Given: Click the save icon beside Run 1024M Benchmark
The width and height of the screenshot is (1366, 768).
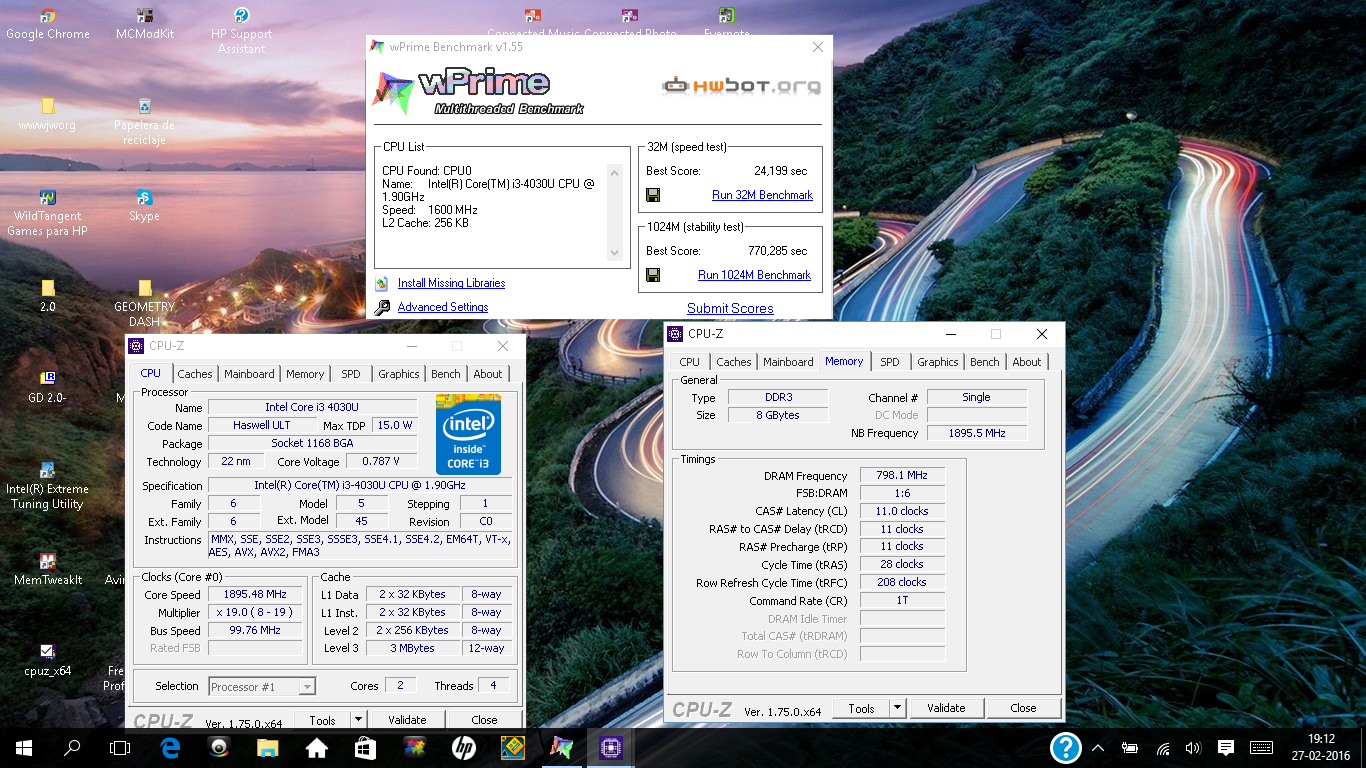Looking at the screenshot, I should click(653, 275).
